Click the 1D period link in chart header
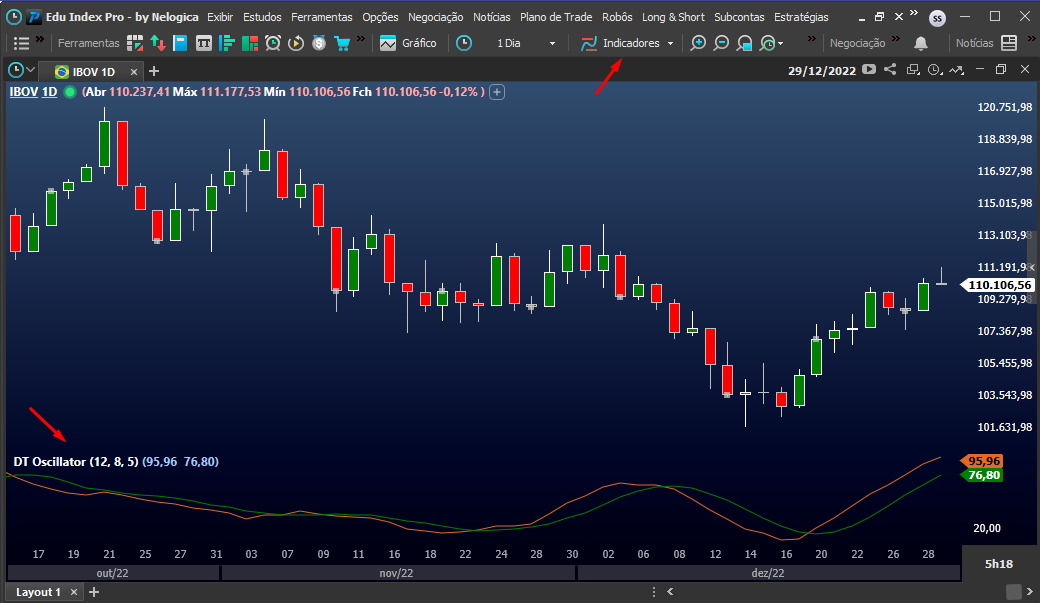 tap(49, 92)
